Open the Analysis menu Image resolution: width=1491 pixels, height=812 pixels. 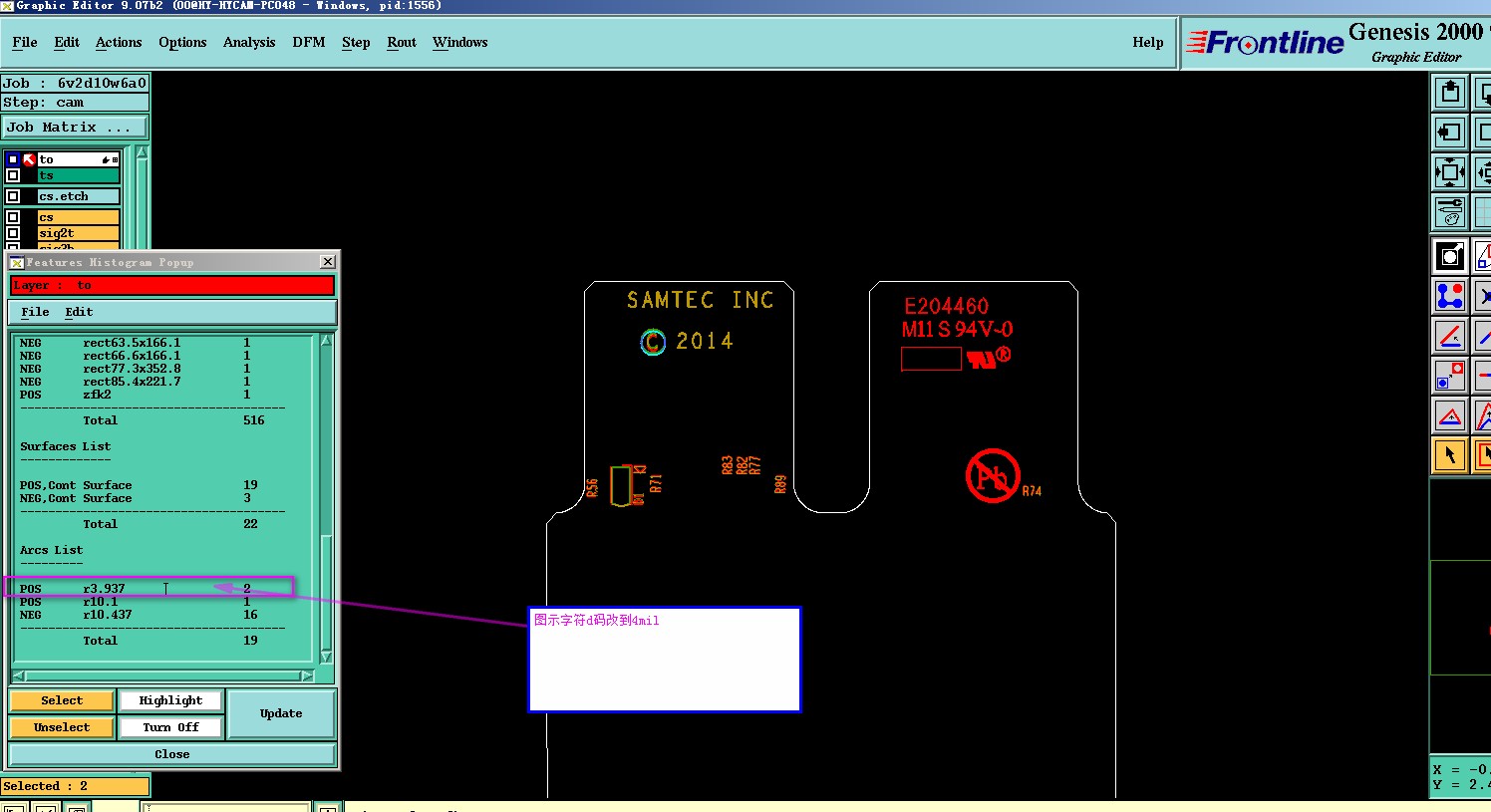click(249, 42)
